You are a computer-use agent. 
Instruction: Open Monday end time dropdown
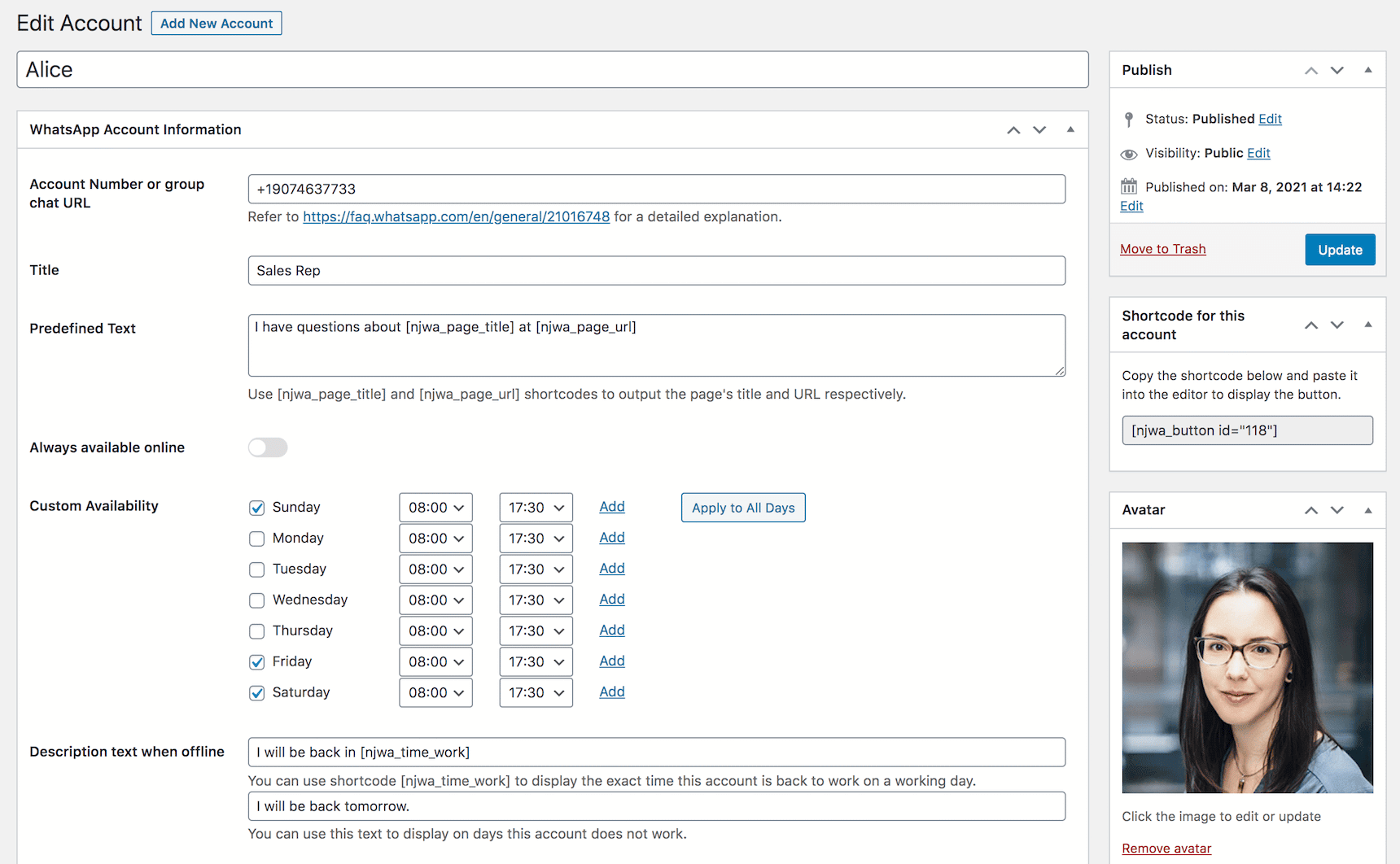[x=536, y=539]
